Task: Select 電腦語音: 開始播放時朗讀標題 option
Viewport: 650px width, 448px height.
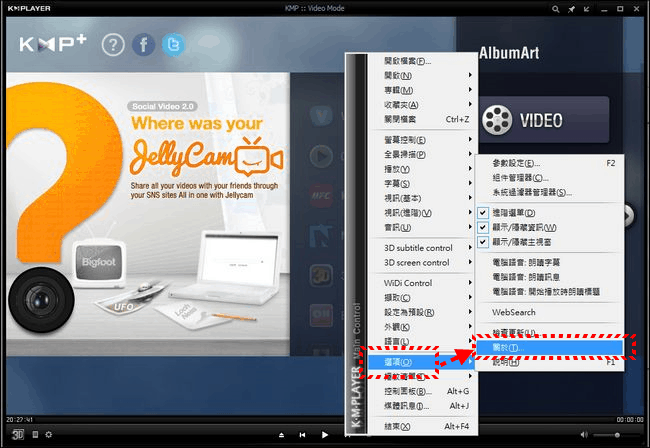Action: coord(549,291)
